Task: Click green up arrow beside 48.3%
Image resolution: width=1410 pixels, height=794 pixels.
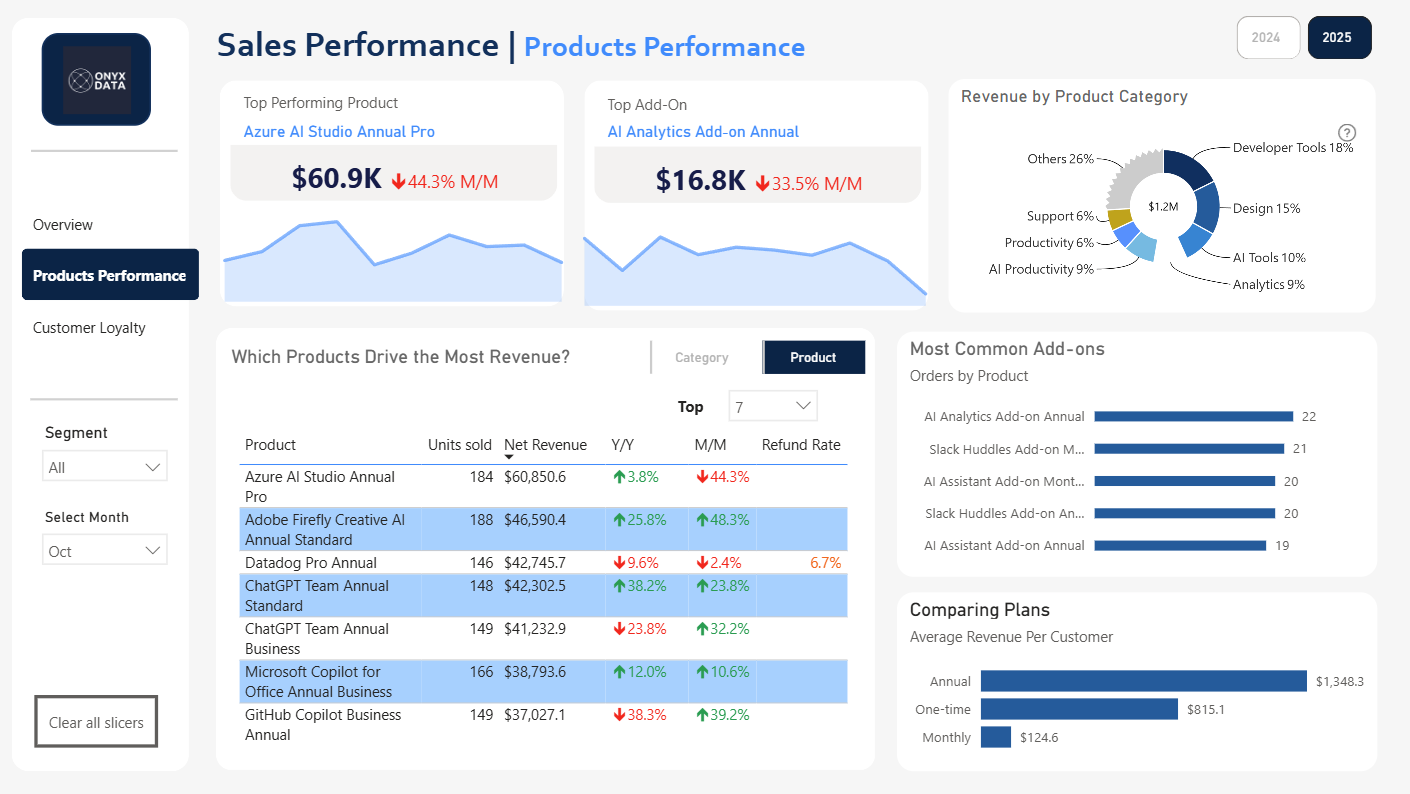Action: [x=701, y=520]
